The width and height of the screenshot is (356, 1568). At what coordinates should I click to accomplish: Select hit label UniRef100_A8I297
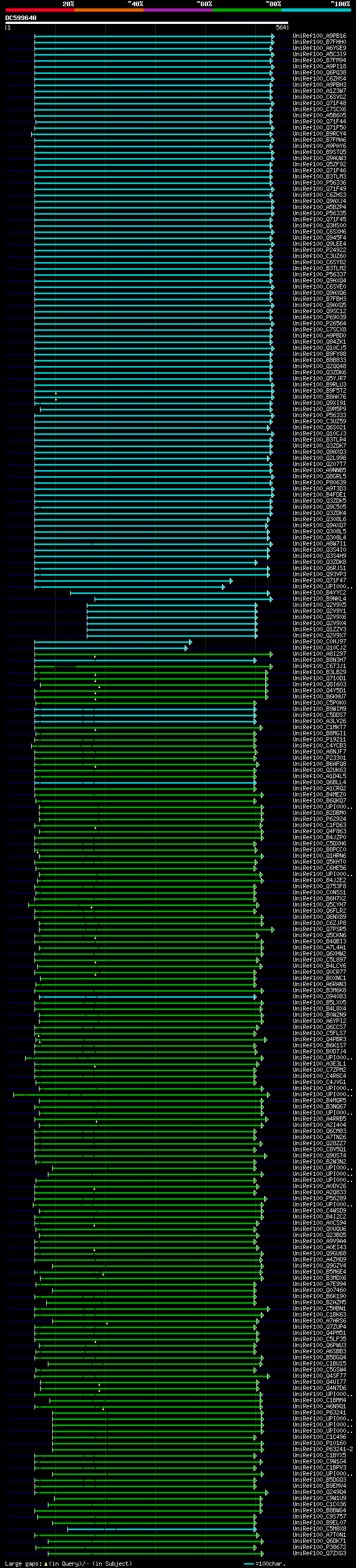click(319, 654)
